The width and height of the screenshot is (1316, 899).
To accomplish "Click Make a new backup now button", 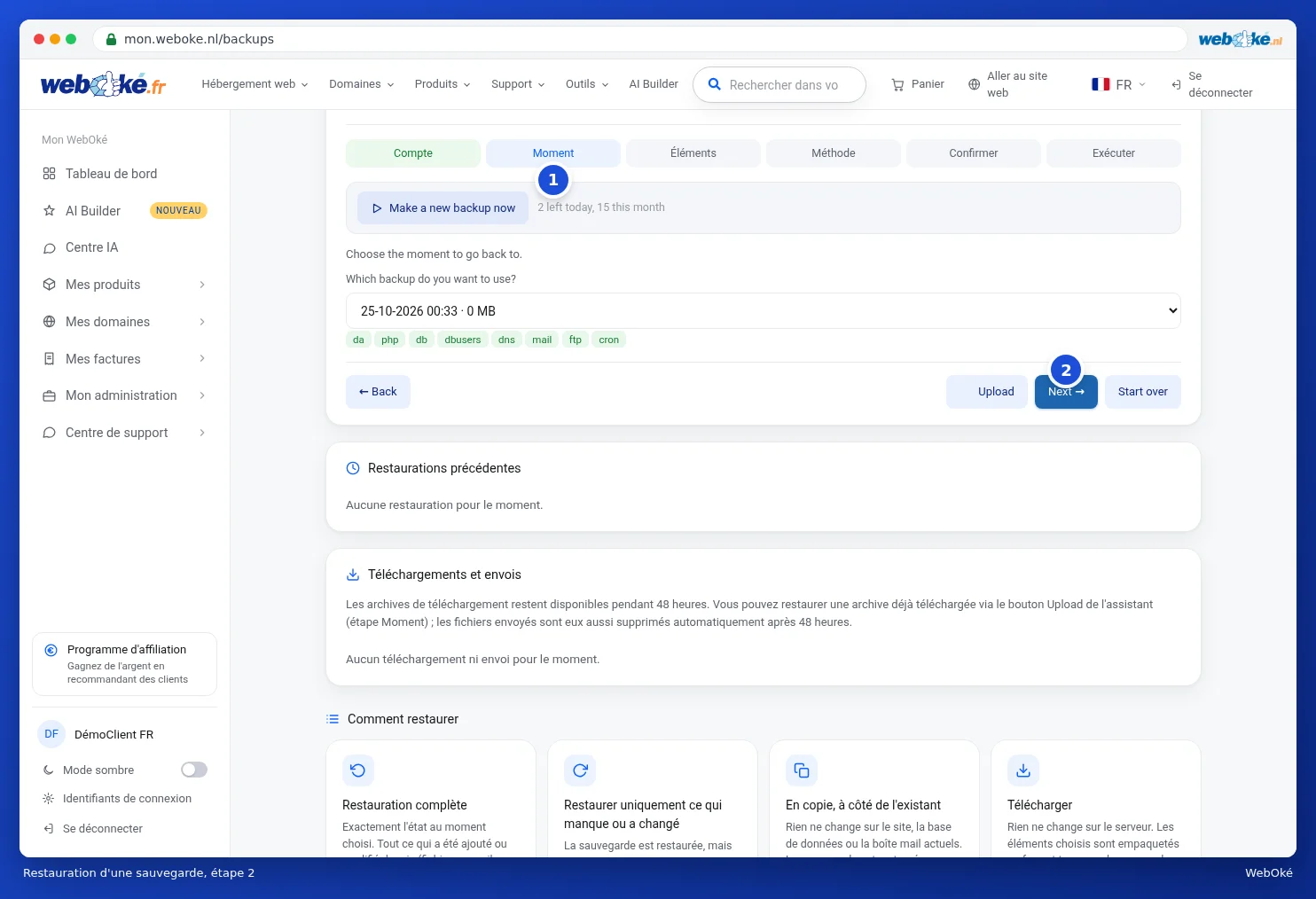I will point(443,208).
